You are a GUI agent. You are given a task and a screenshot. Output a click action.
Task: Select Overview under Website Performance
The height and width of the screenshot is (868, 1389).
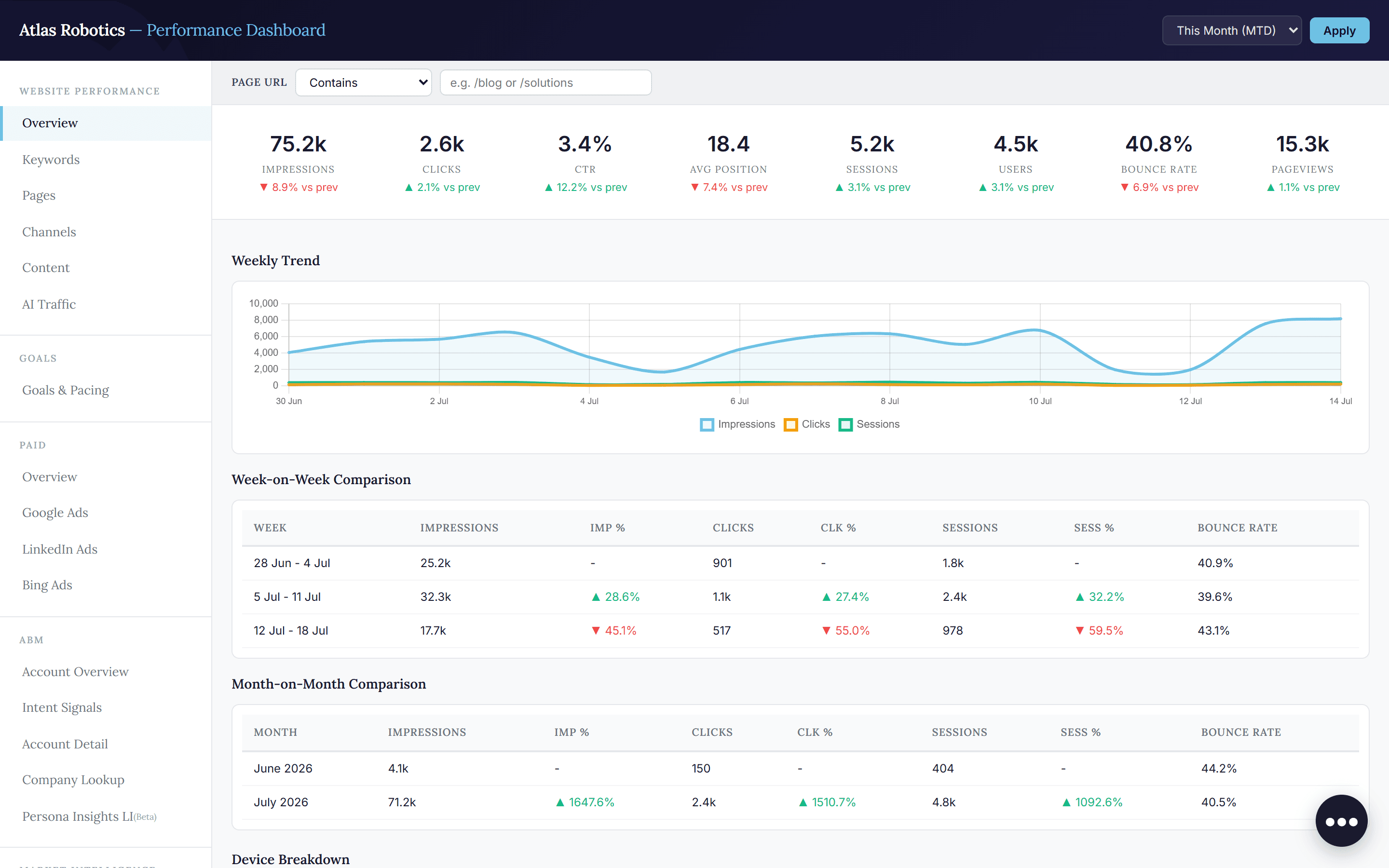(106, 123)
